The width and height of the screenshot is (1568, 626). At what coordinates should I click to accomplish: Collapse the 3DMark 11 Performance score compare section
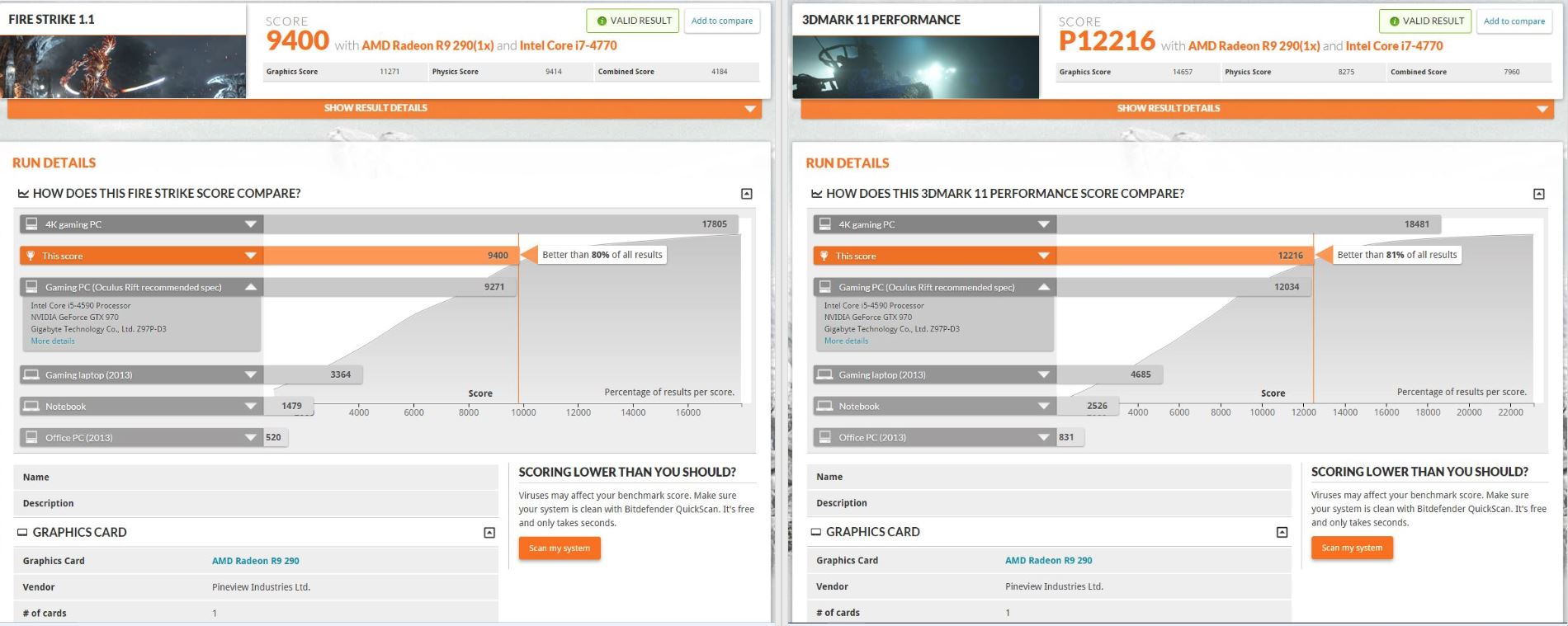[x=1539, y=194]
